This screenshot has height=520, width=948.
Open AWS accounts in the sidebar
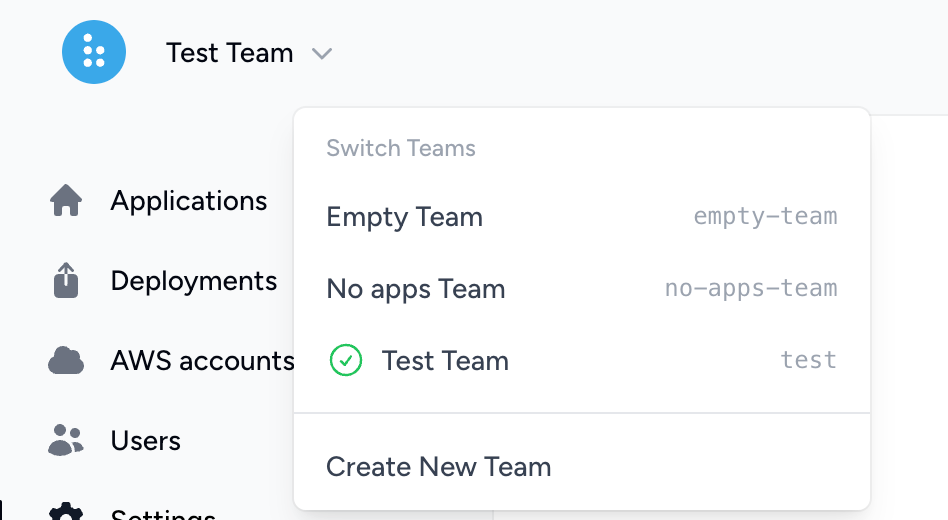coord(201,361)
